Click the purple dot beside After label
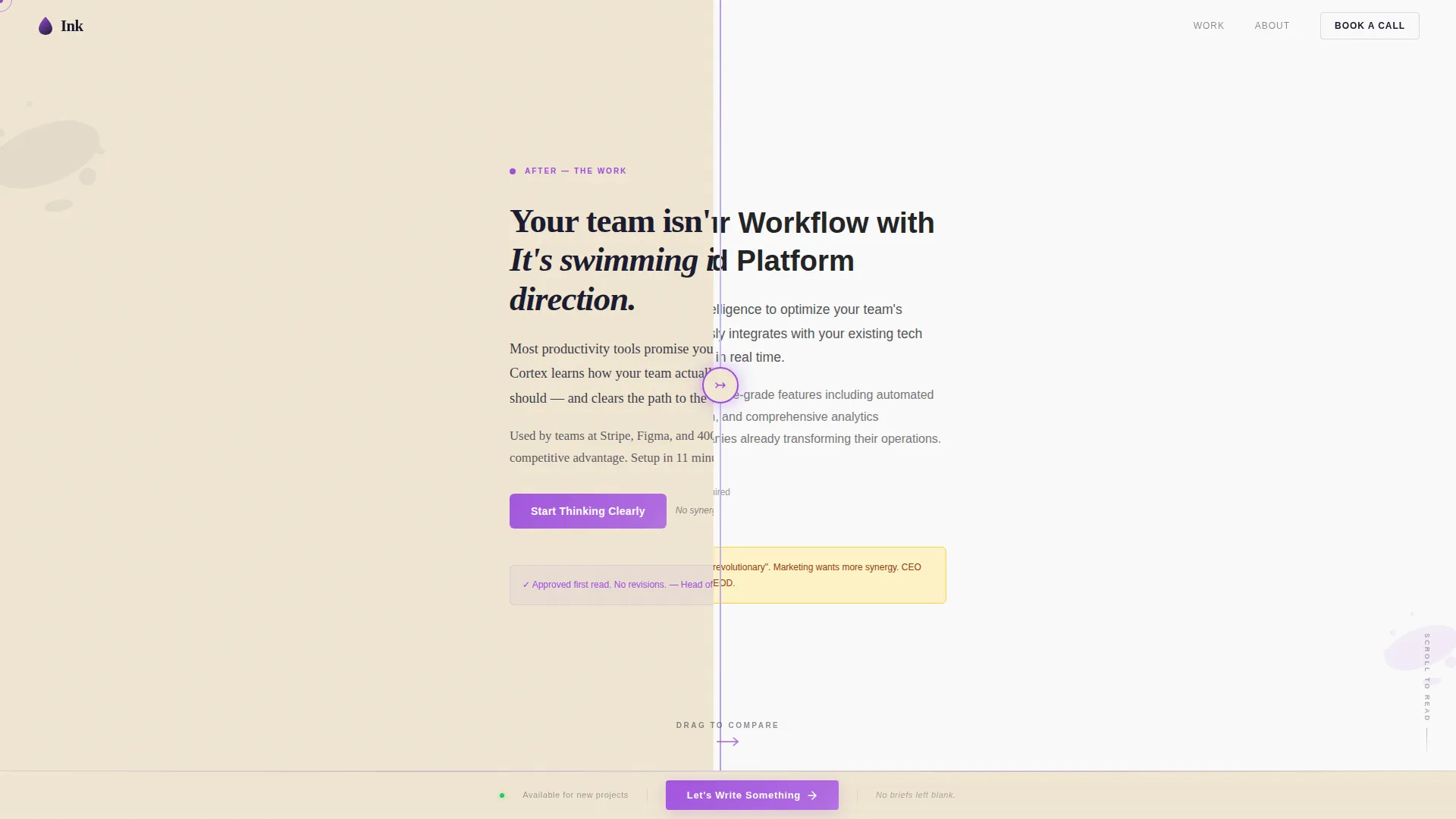The height and width of the screenshot is (819, 1456). (513, 171)
